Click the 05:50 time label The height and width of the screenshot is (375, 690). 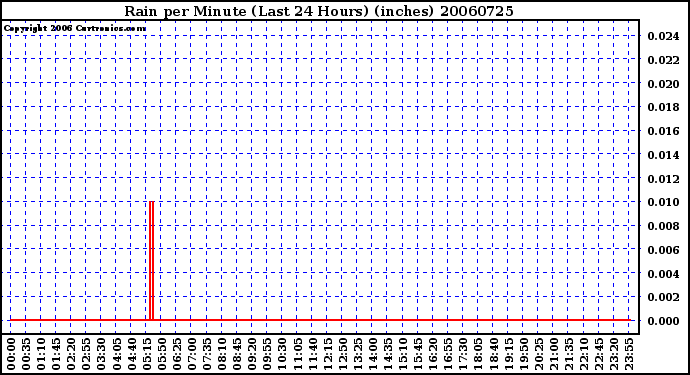161,354
